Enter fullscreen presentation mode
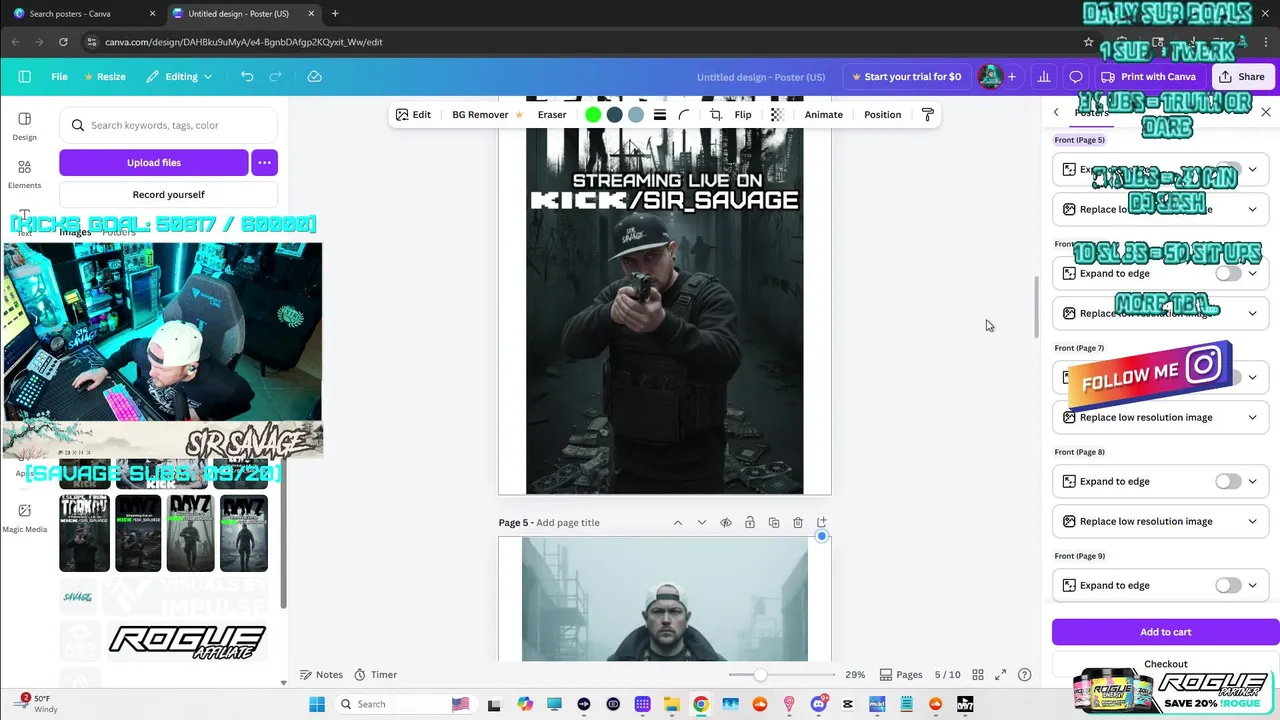1280x720 pixels. click(1001, 675)
